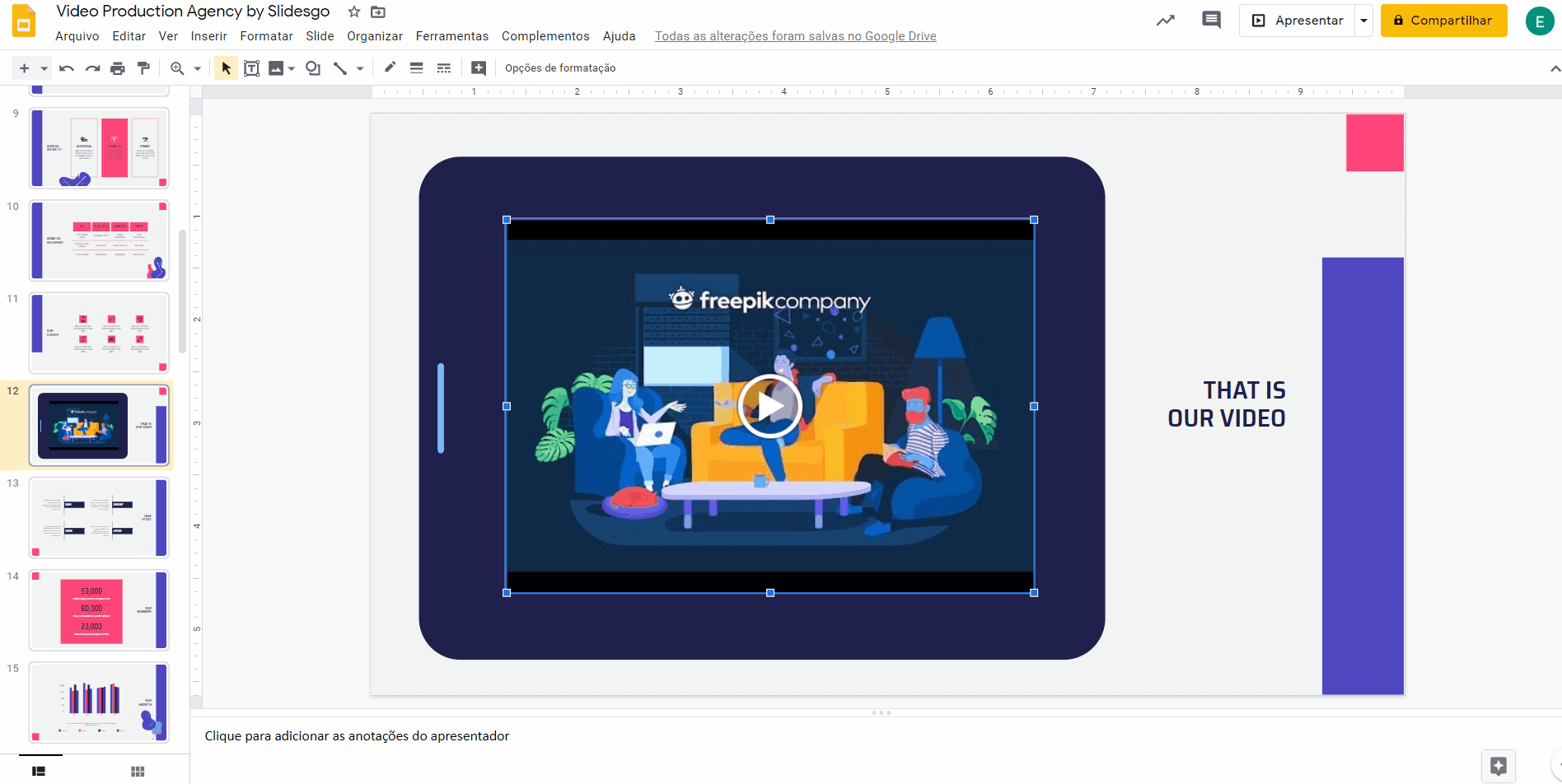Open 'Opções de formatação' panel
This screenshot has width=1562, height=784.
coord(560,68)
